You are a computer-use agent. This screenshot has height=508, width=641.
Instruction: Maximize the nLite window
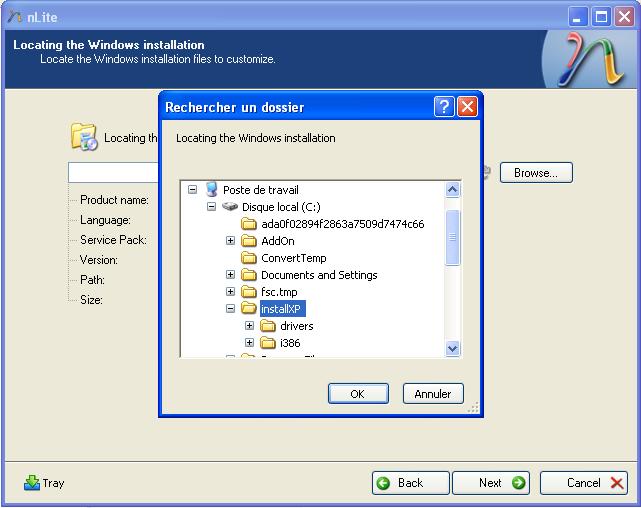tap(601, 17)
